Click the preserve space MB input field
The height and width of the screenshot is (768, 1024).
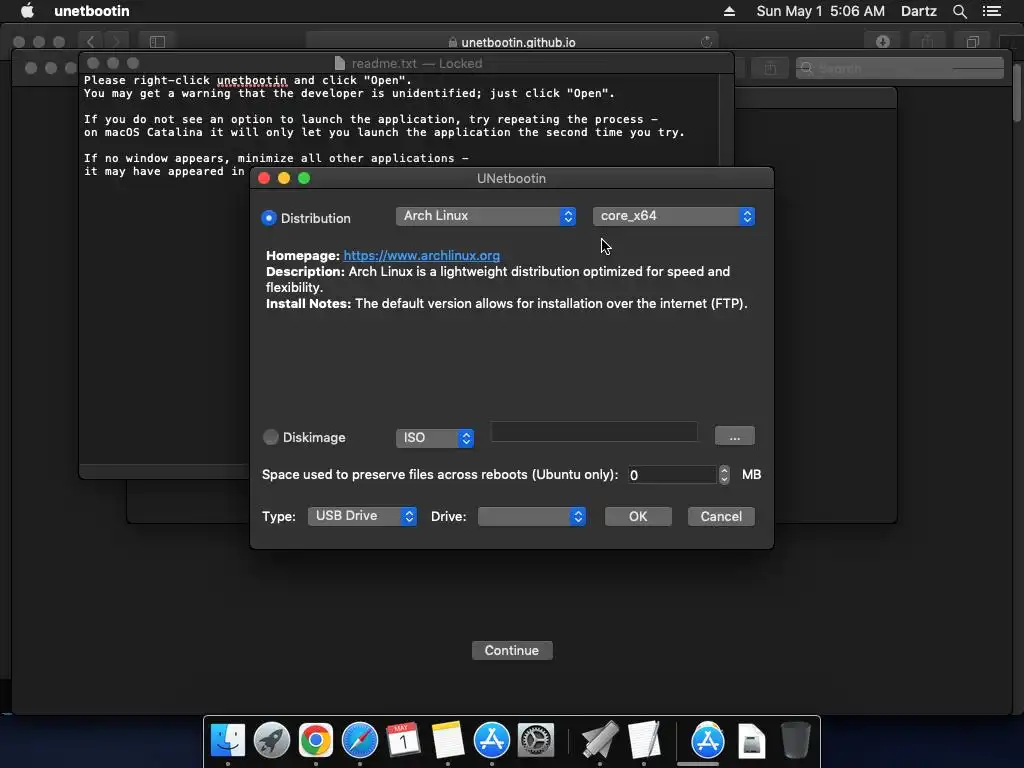(x=672, y=475)
